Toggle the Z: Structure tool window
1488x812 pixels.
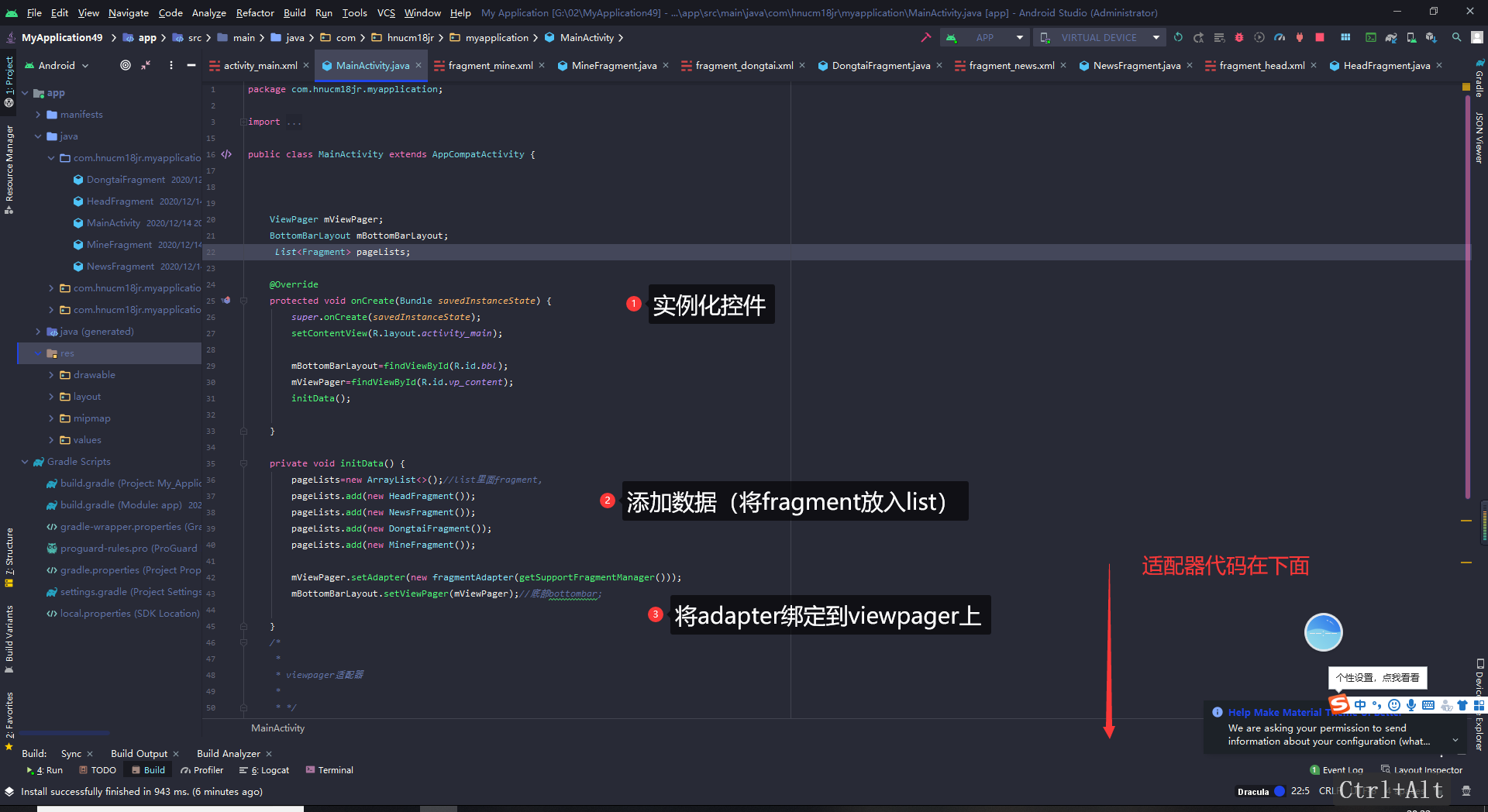point(9,556)
